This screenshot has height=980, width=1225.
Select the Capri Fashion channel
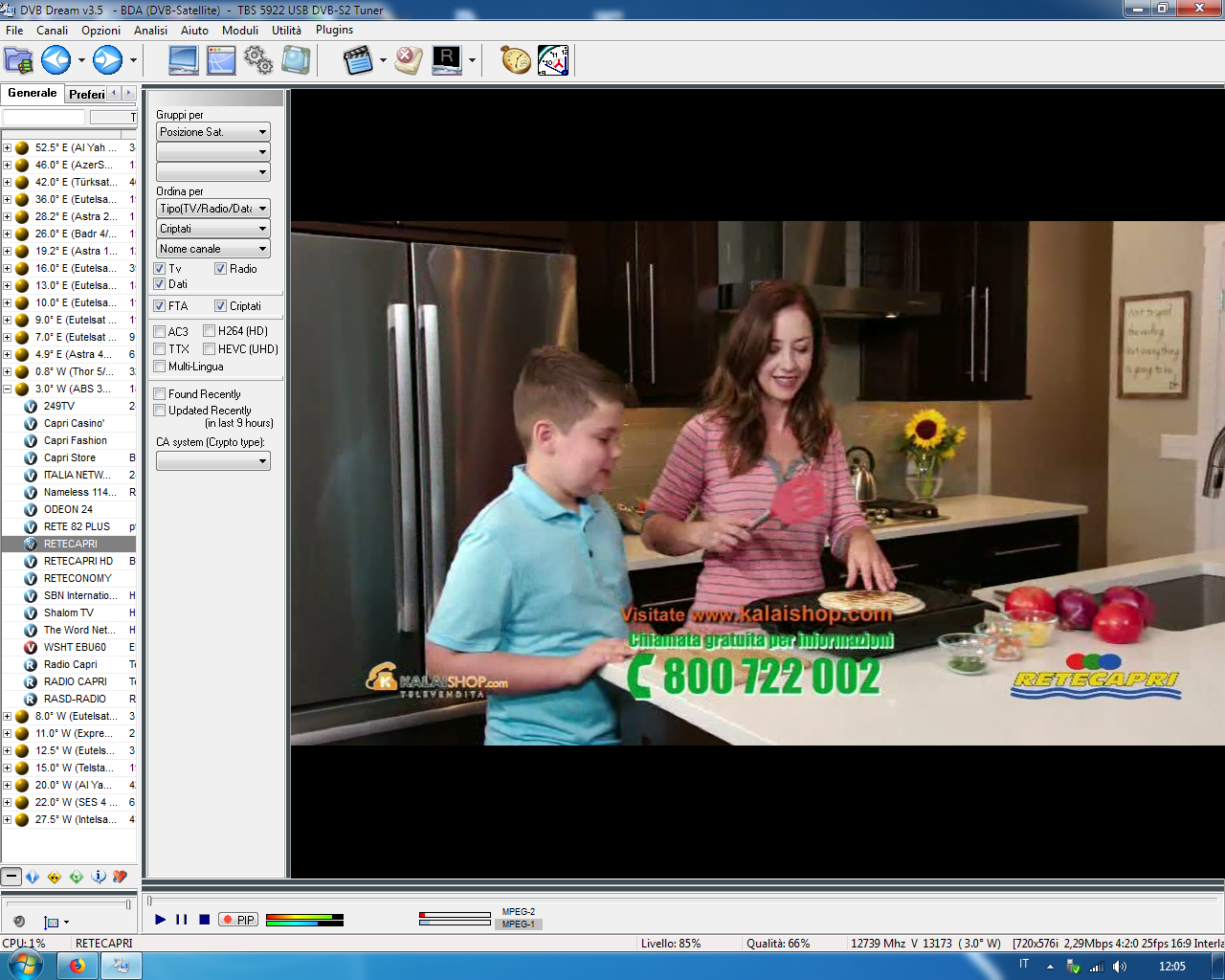click(x=75, y=440)
